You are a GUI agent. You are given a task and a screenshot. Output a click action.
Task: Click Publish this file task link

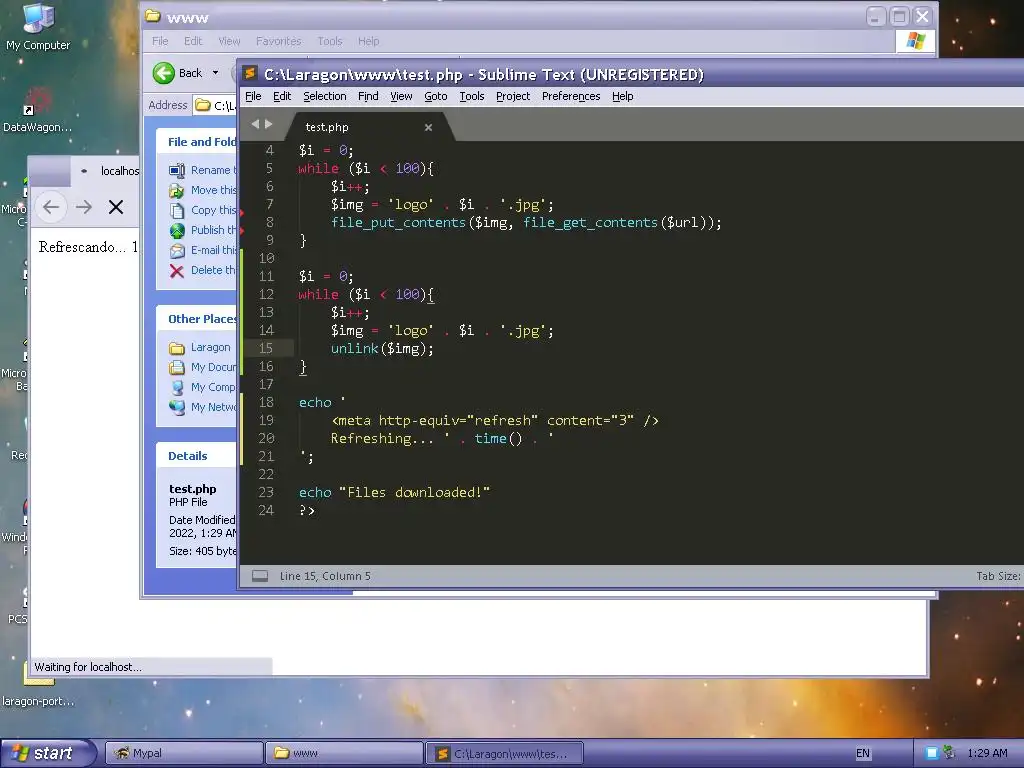click(202, 230)
